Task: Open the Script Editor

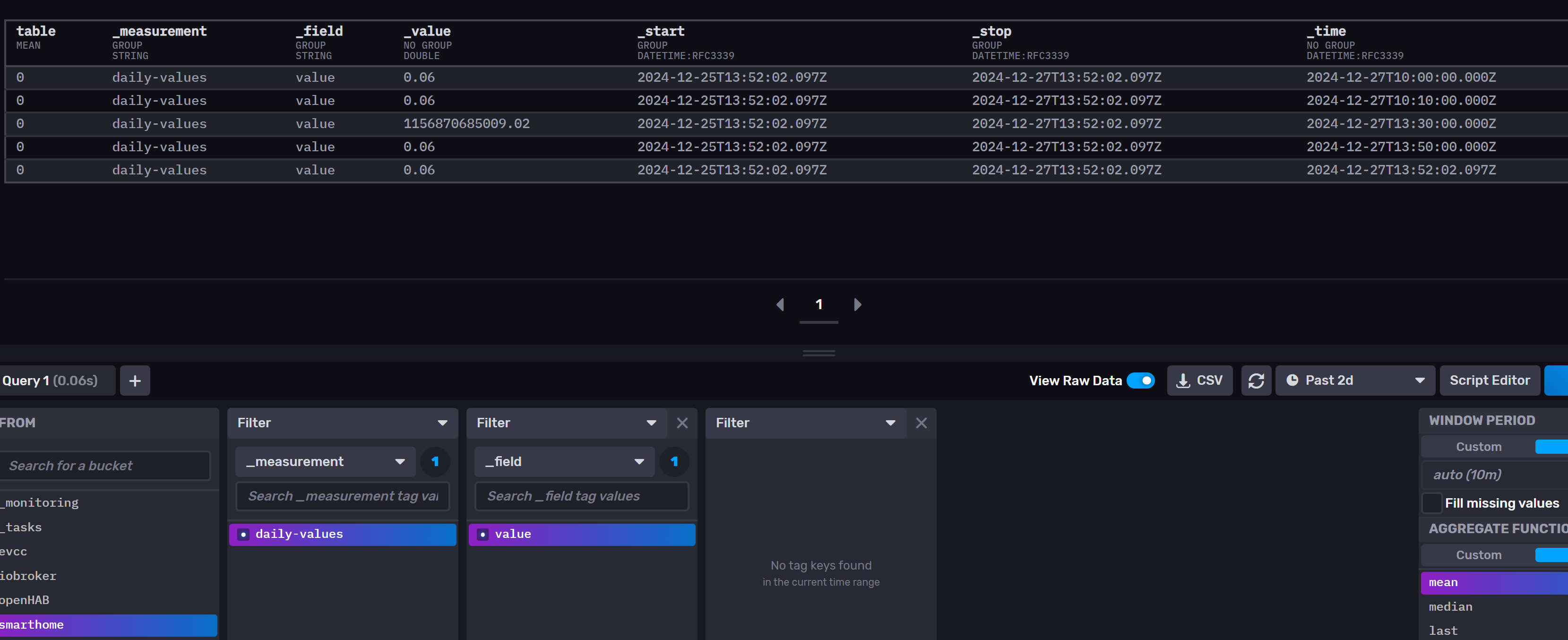Action: (x=1489, y=381)
